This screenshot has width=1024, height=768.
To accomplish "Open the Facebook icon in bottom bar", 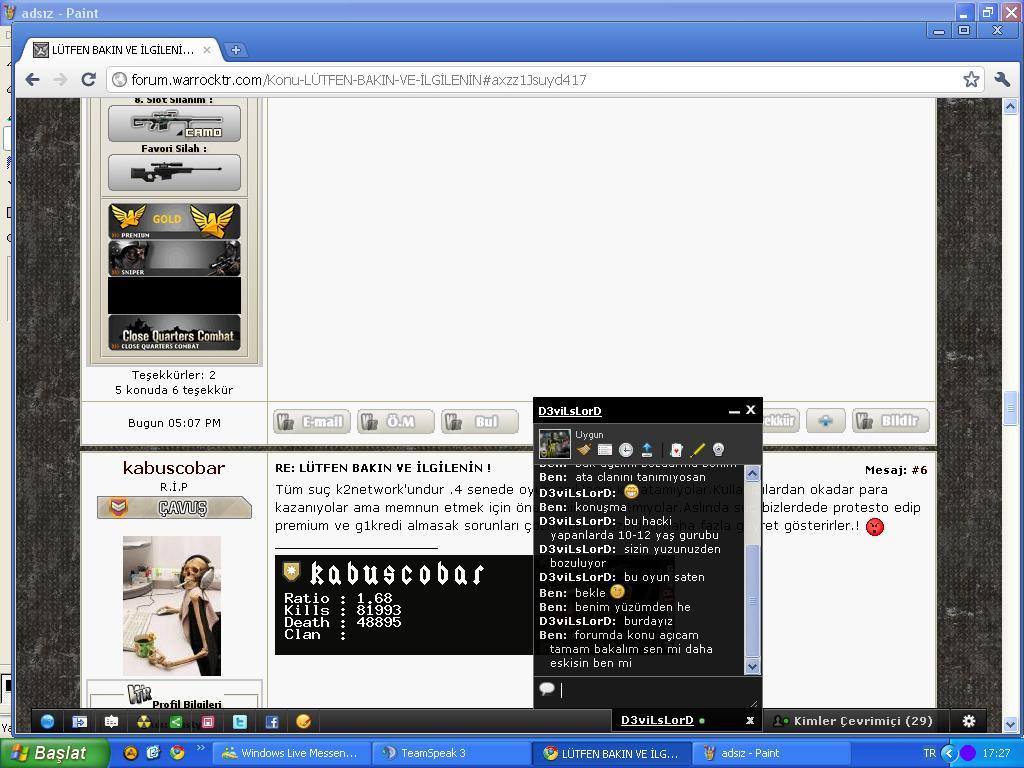I will pyautogui.click(x=271, y=721).
